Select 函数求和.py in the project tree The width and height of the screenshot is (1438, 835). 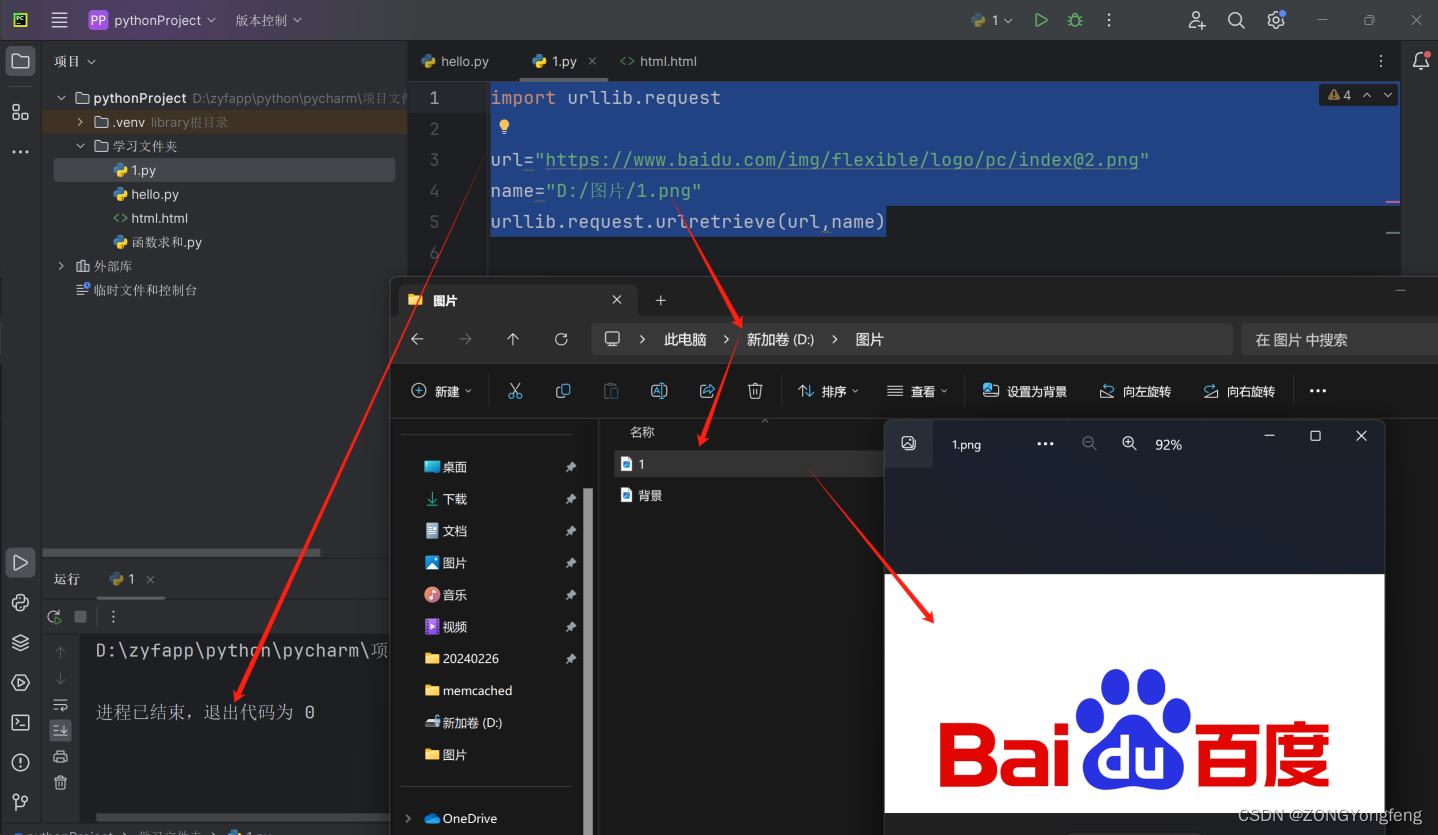coord(158,242)
